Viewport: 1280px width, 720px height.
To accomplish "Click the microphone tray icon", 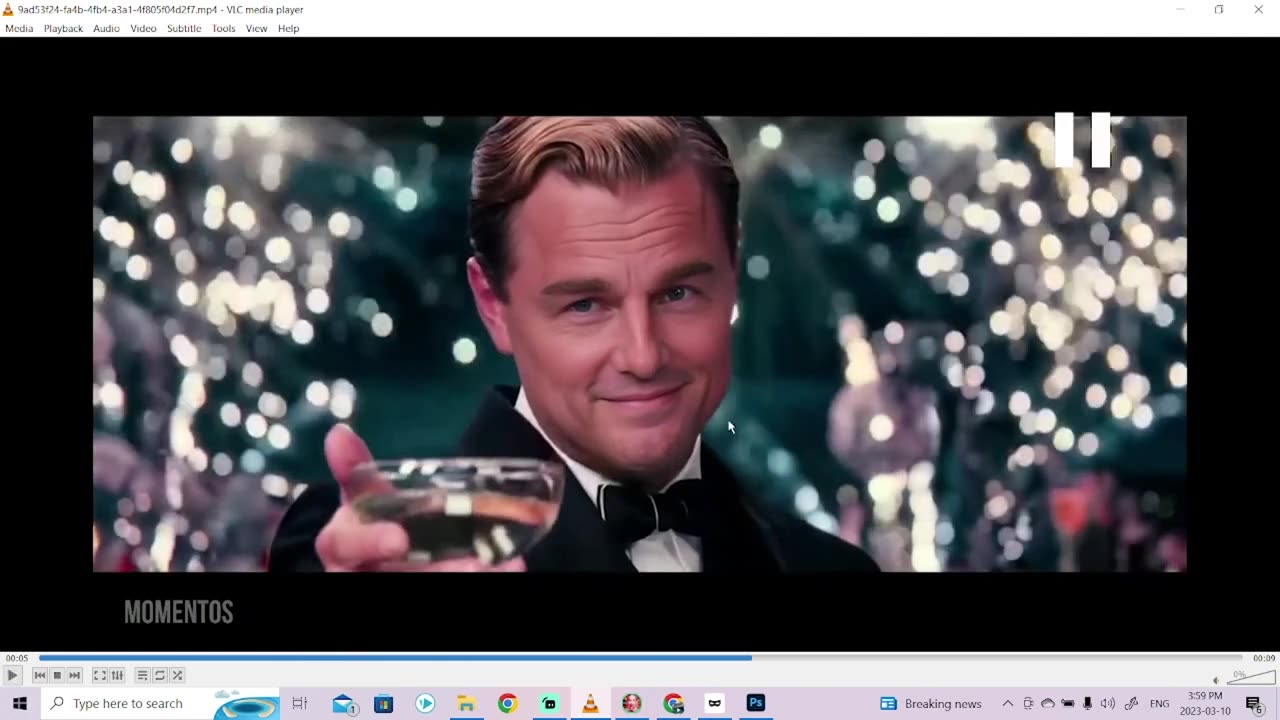I will click(1087, 703).
